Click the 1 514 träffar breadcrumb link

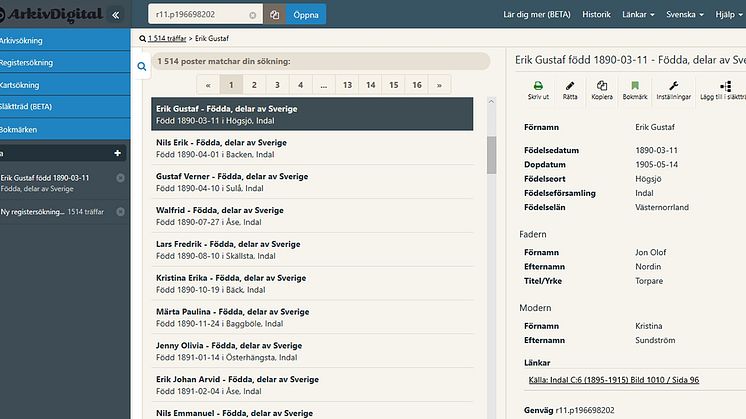tap(167, 39)
